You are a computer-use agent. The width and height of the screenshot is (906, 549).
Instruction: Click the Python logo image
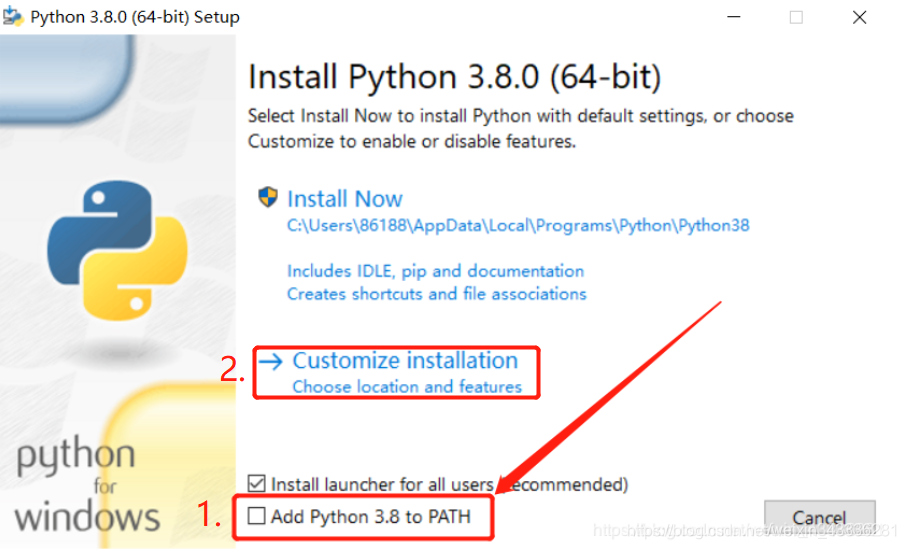(x=117, y=250)
